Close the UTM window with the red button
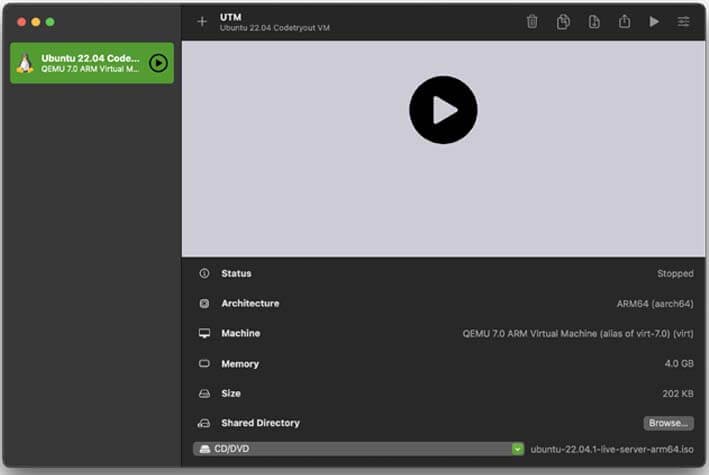 tap(21, 22)
